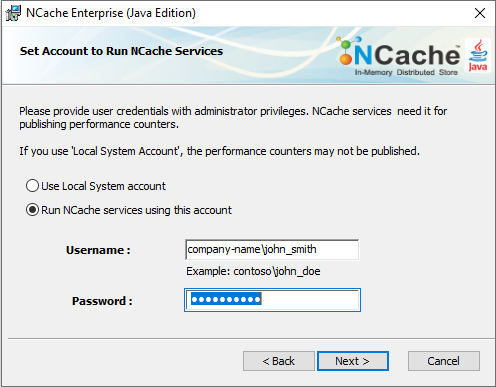
Task: Click the Example: contoso\john_doe hint text
Action: click(x=253, y=271)
